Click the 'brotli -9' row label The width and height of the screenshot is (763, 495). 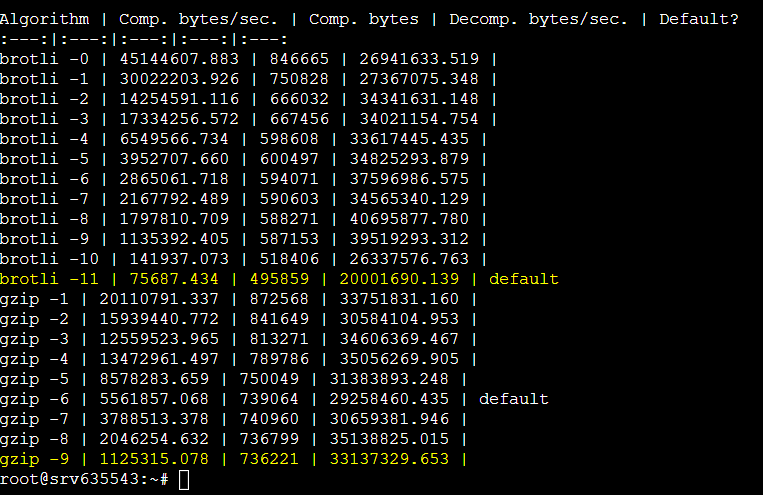(x=44, y=239)
